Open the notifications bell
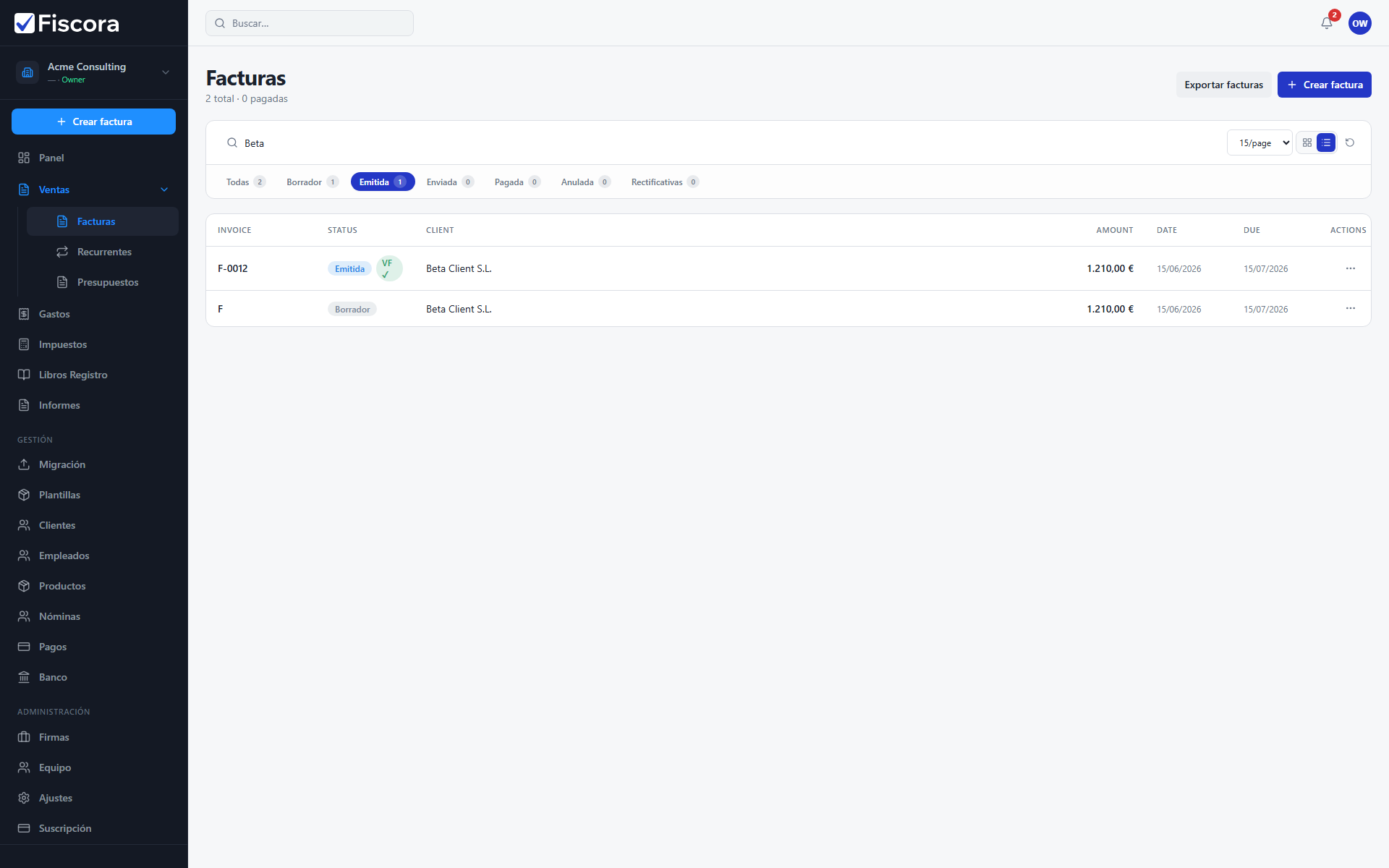The width and height of the screenshot is (1389, 868). [1326, 23]
